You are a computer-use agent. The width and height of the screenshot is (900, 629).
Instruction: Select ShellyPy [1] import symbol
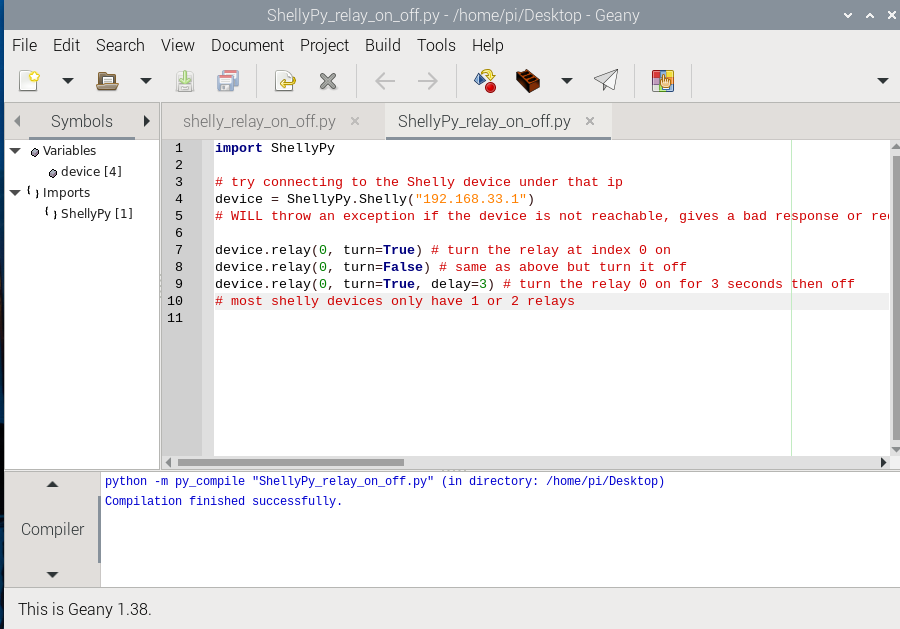tap(96, 213)
